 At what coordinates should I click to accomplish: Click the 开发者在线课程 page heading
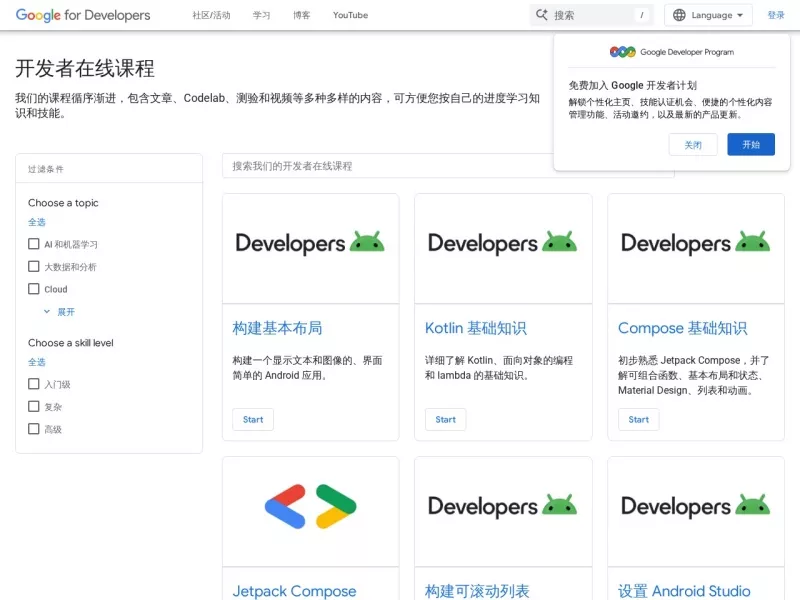[85, 68]
